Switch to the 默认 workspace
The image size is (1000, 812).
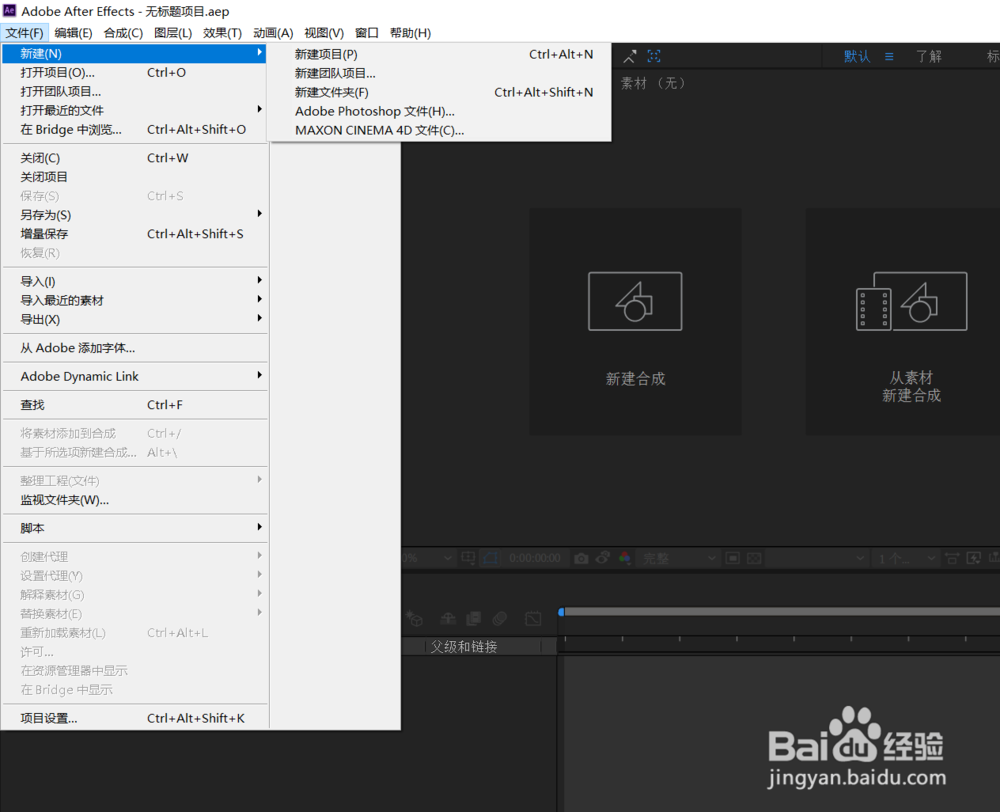point(857,56)
